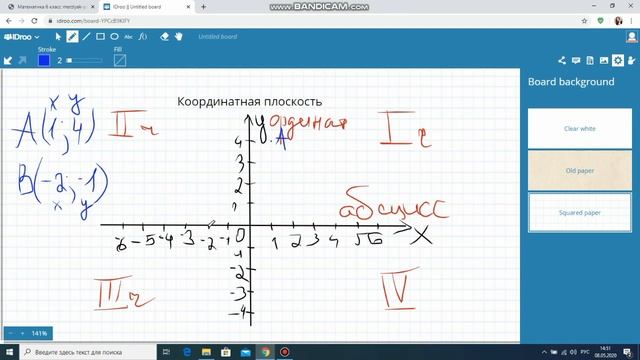Zoom in with the plus button

(22, 333)
